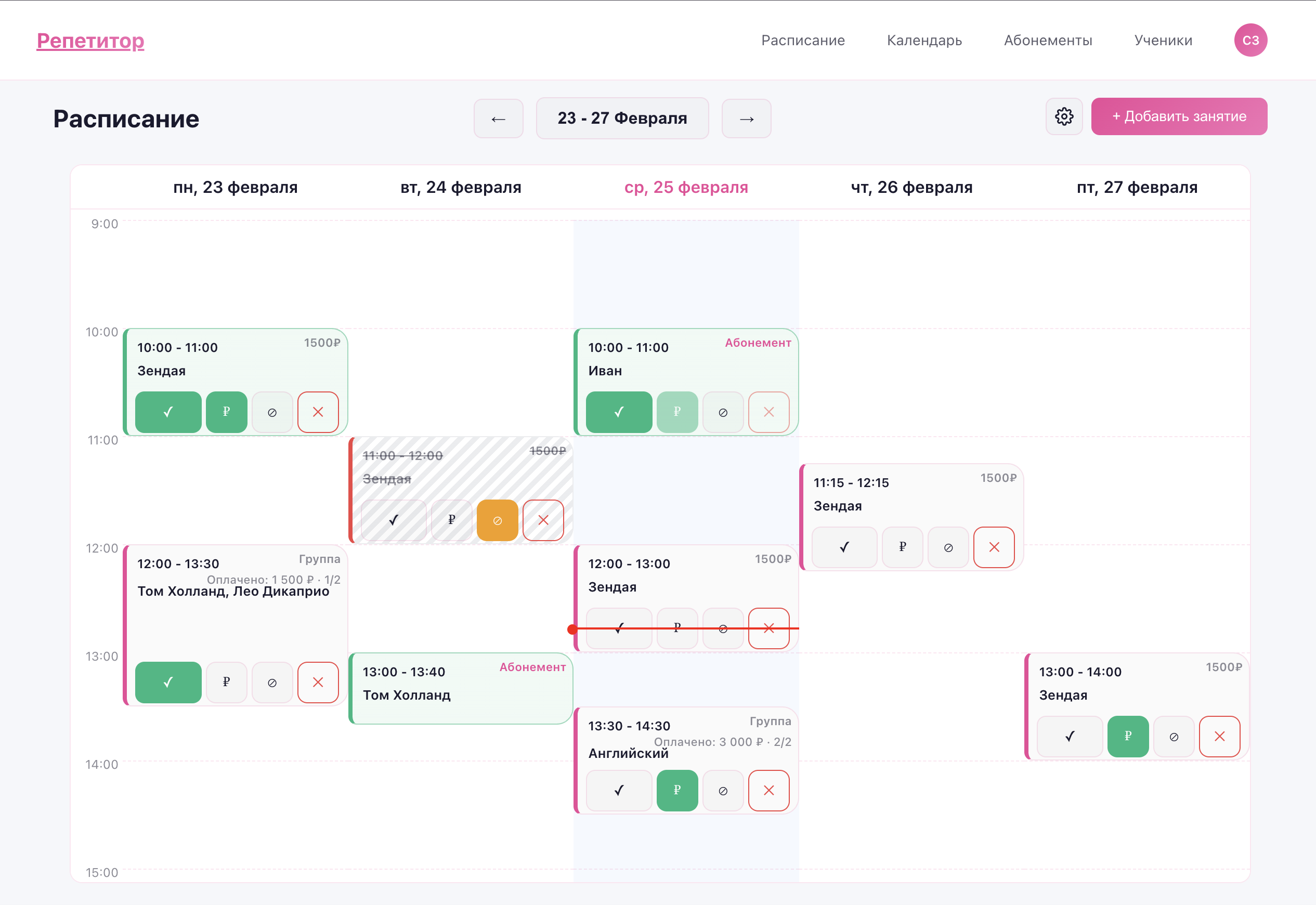Go to next week with right arrow
This screenshot has width=1316, height=905.
pos(746,119)
